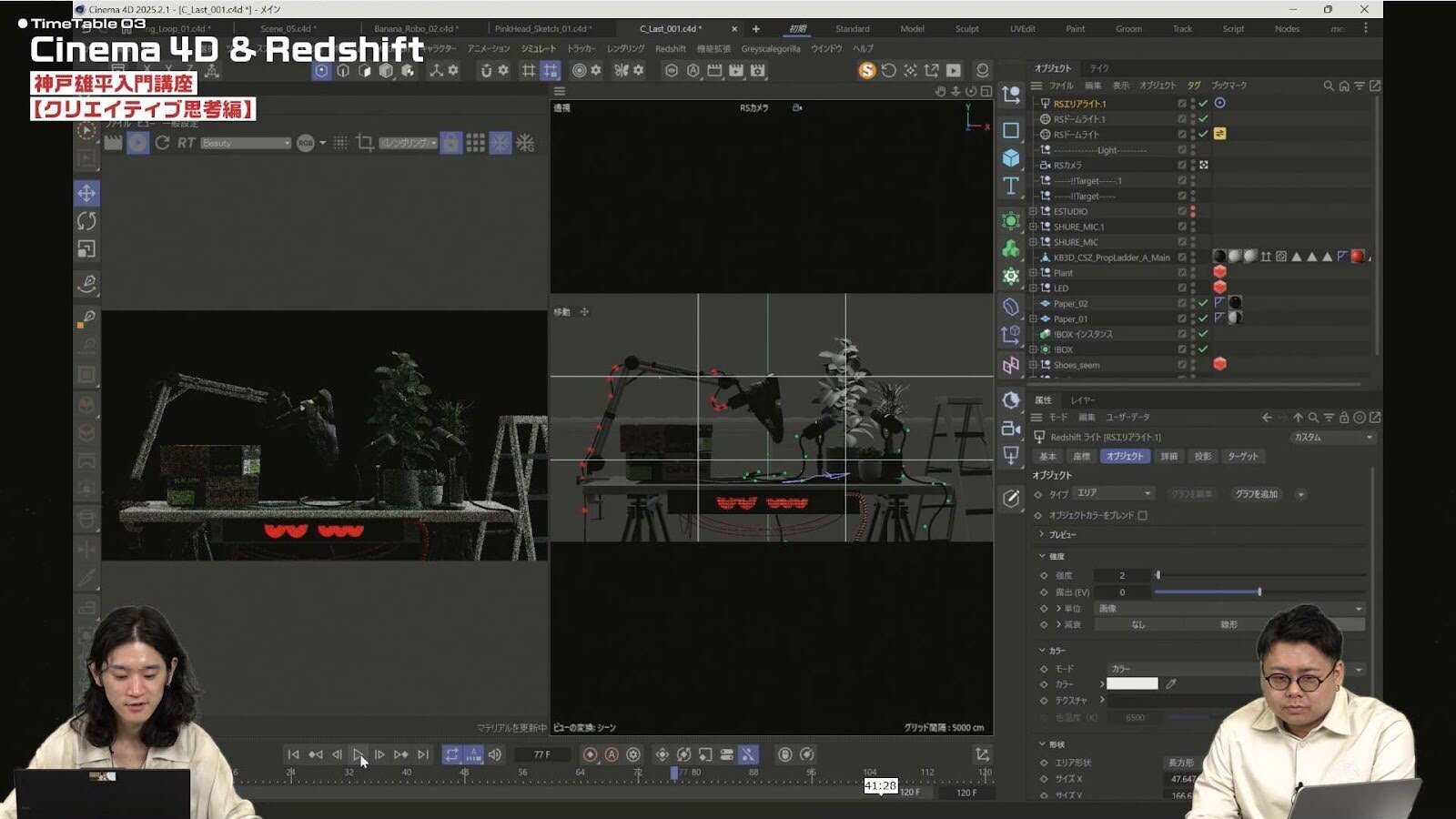
Task: Click the Text spline tool icon
Action: pos(1011,187)
